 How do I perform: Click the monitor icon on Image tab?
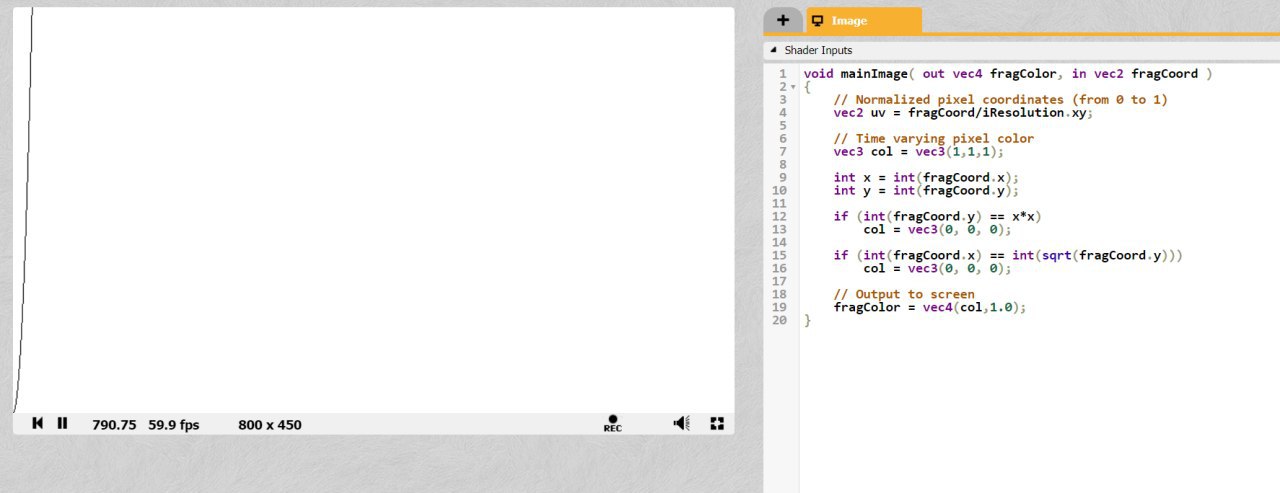[x=818, y=21]
